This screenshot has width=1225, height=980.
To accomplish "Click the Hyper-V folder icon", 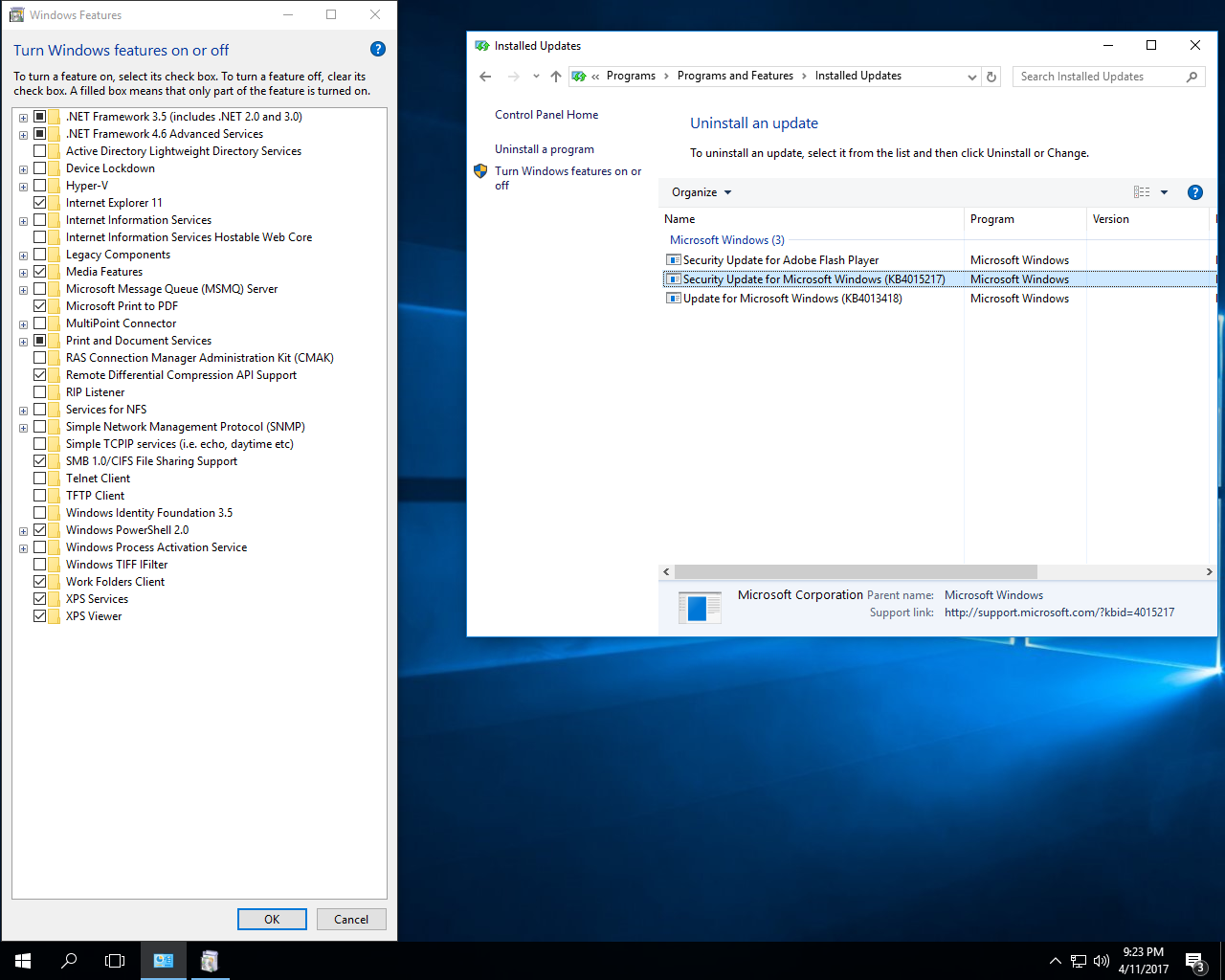I will click(x=55, y=186).
